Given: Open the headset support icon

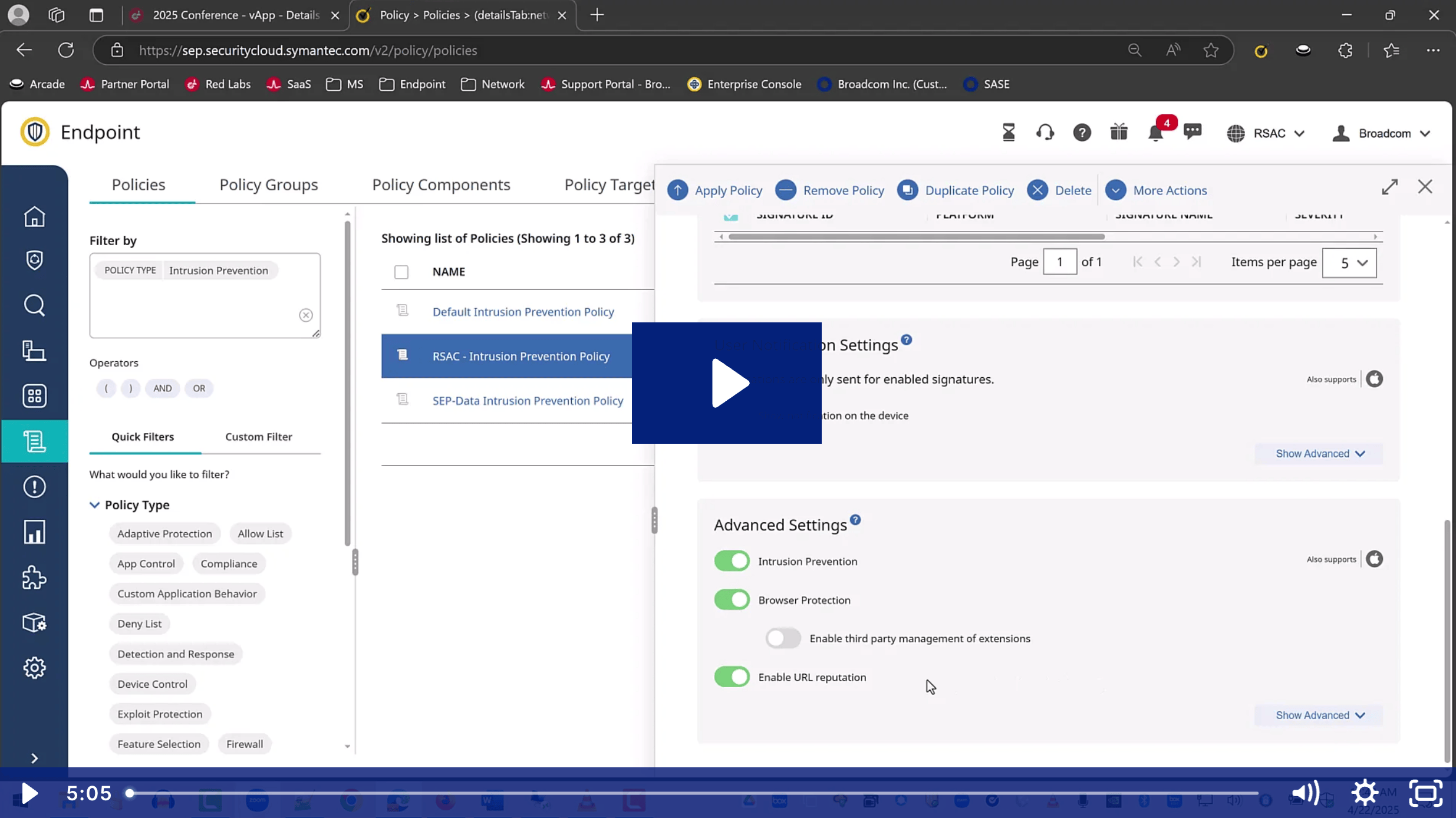Looking at the screenshot, I should [x=1045, y=133].
